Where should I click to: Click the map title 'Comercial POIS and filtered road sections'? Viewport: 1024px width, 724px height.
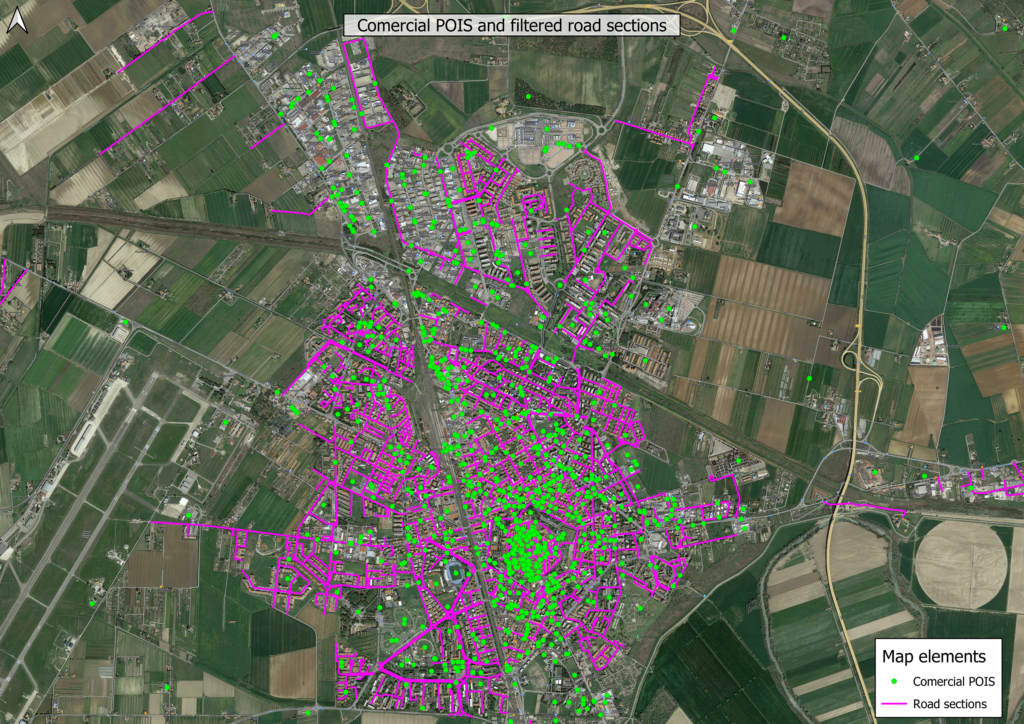pyautogui.click(x=512, y=25)
